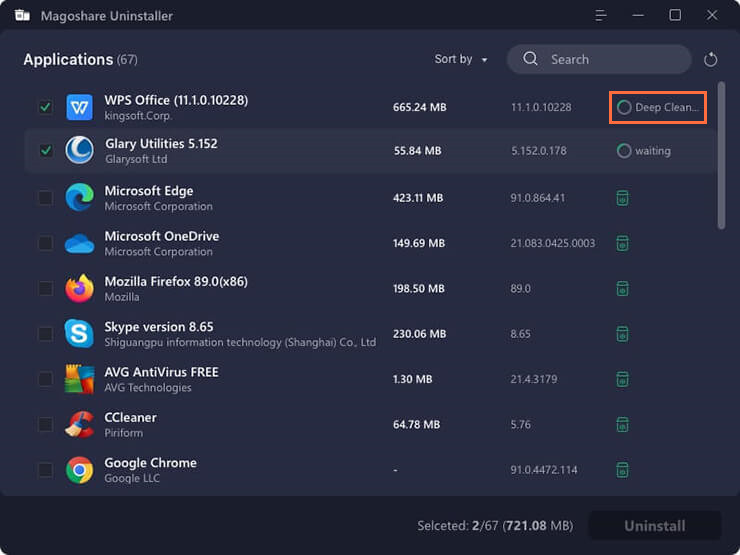
Task: Click the Skype app icon
Action: point(79,334)
